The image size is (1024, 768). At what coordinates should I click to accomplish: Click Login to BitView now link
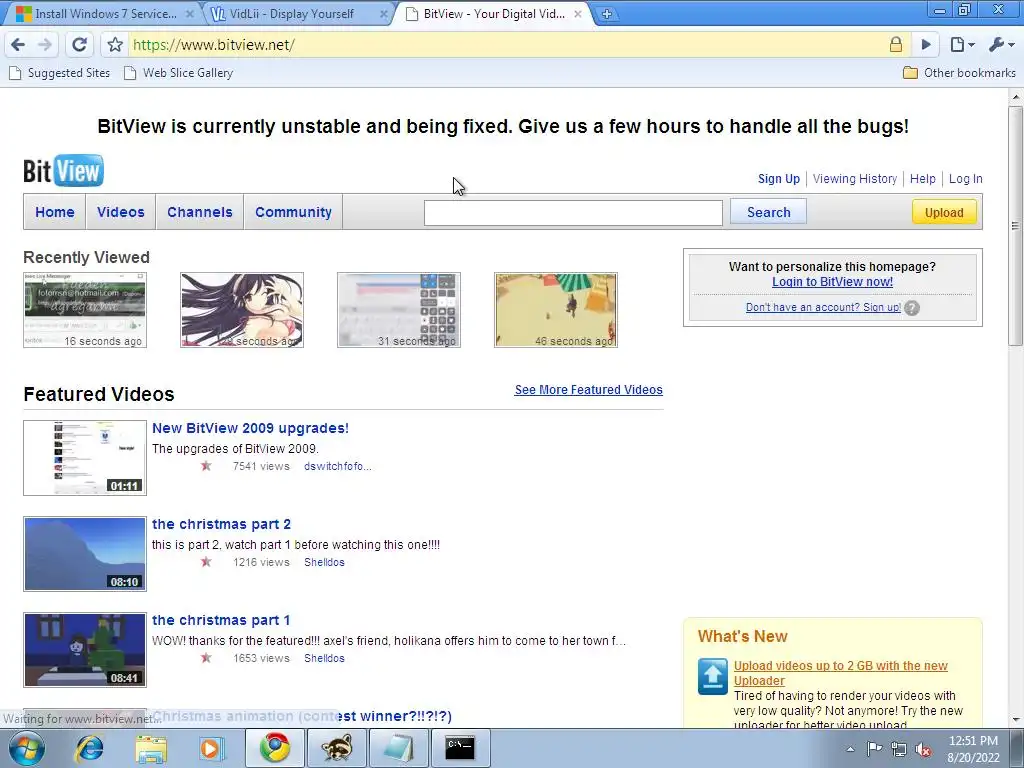tap(832, 282)
